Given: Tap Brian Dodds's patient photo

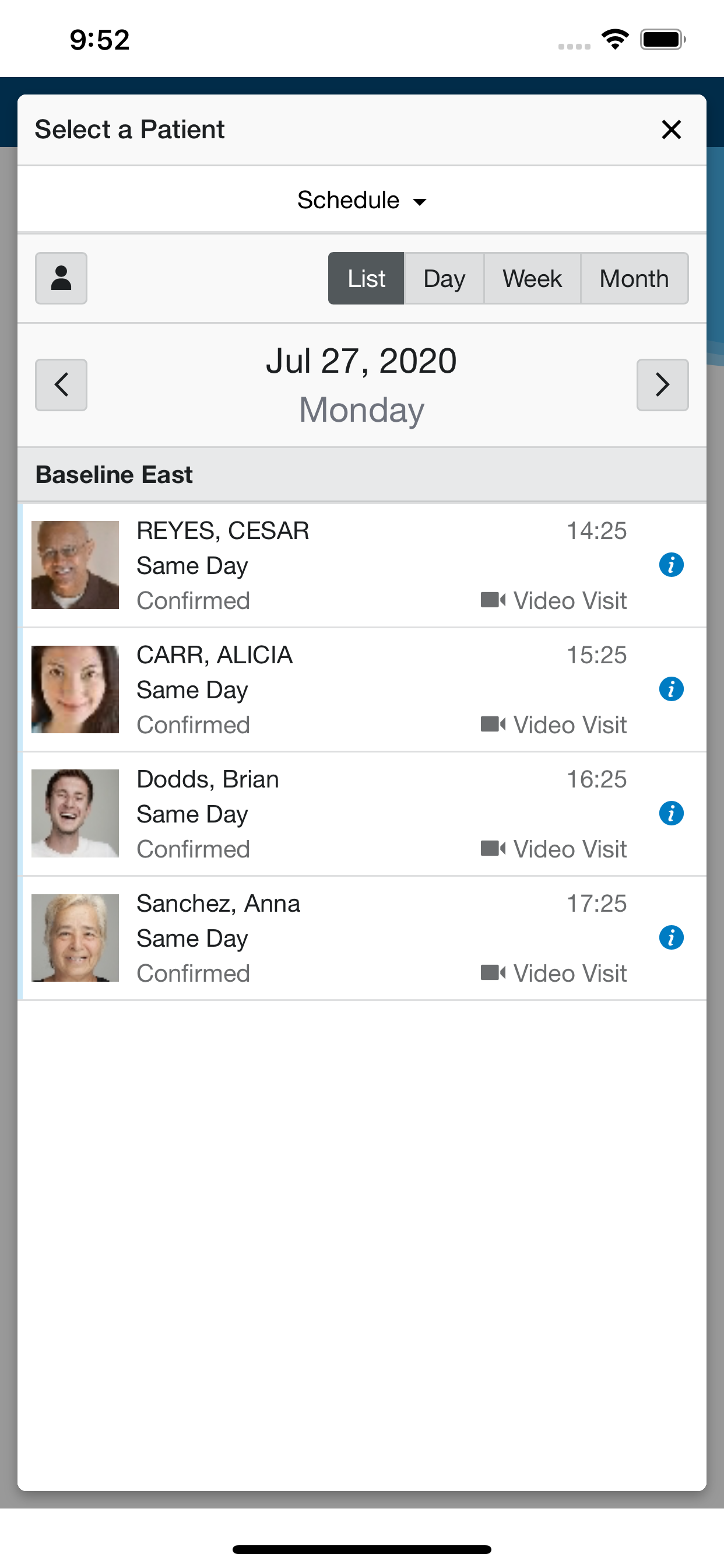Looking at the screenshot, I should pyautogui.click(x=75, y=813).
